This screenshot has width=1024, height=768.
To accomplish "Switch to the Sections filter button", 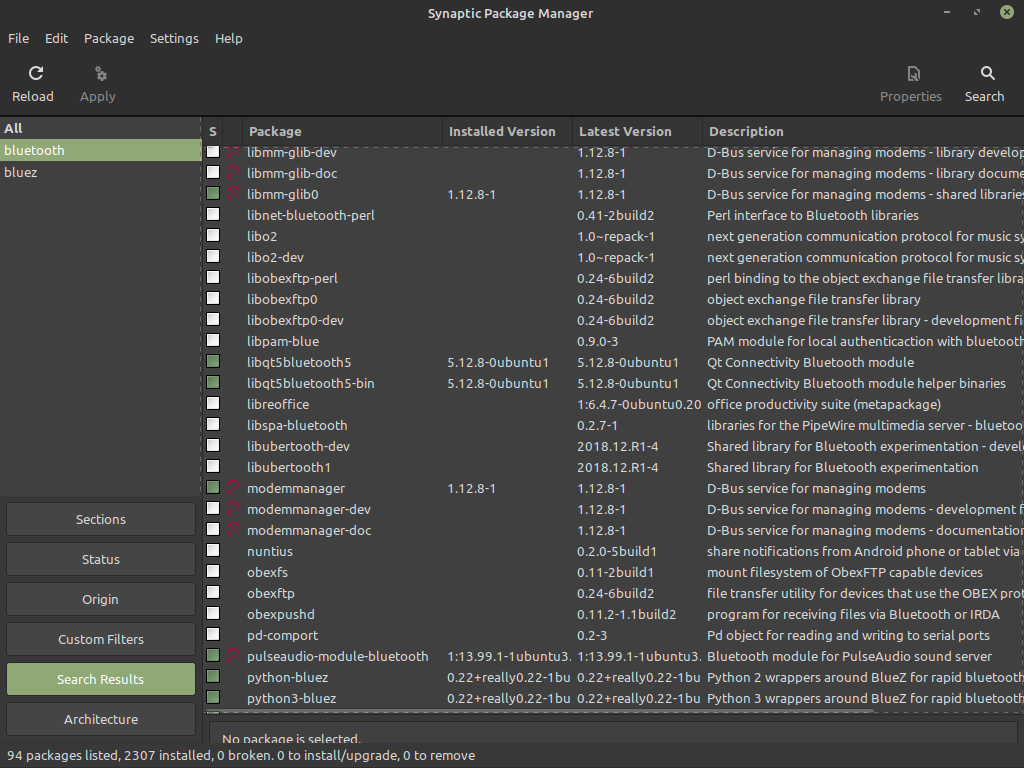I will (x=101, y=520).
